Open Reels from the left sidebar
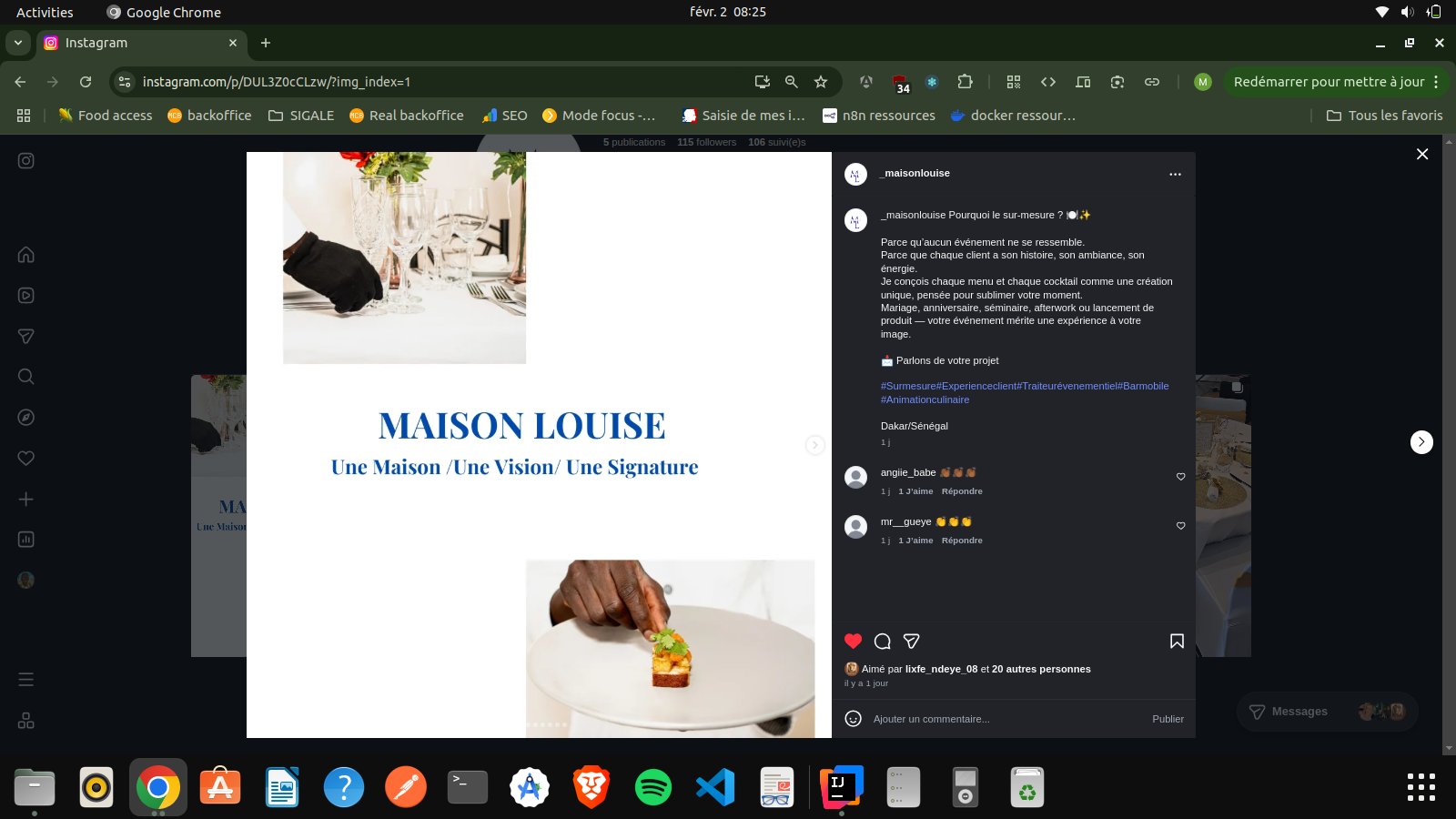1456x819 pixels. [26, 296]
